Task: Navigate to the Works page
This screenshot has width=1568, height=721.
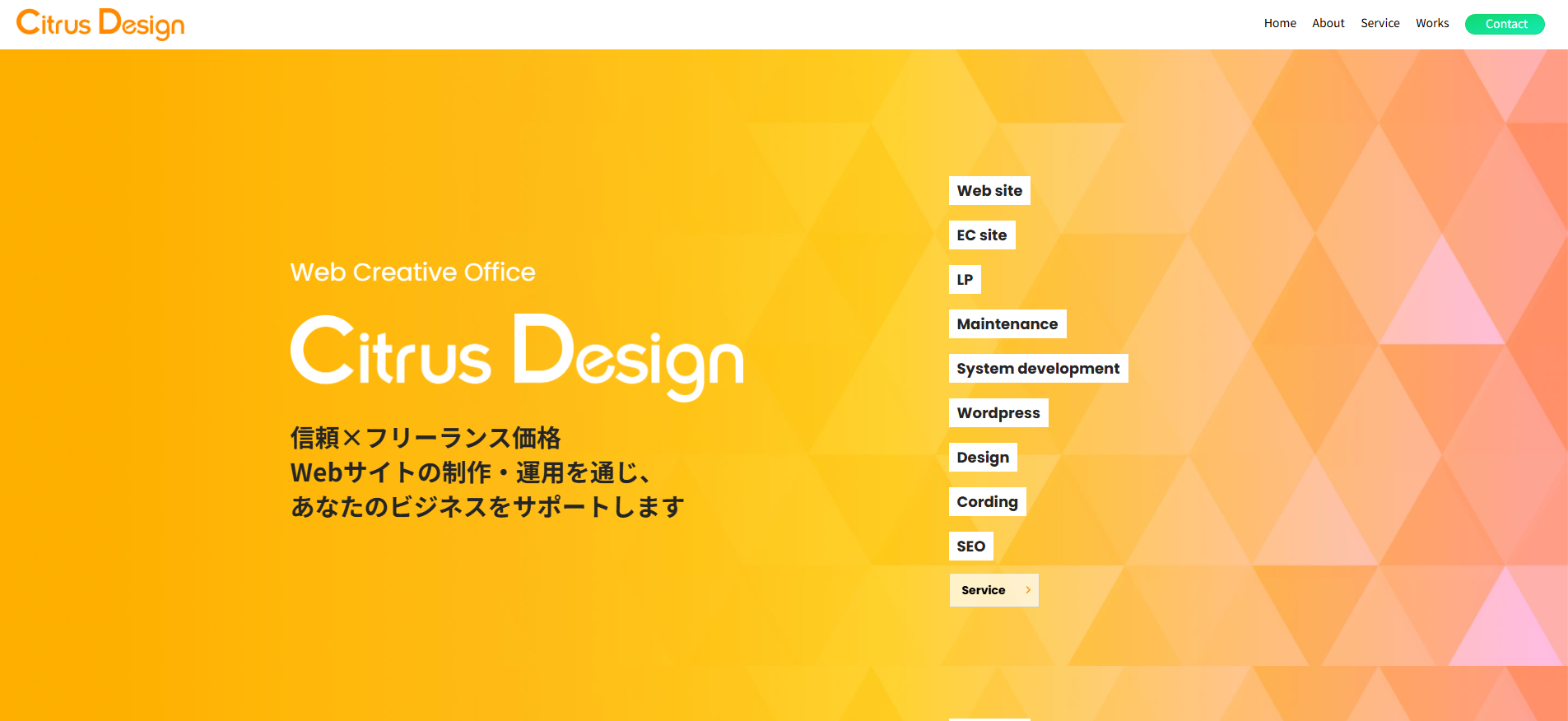Action: [1432, 23]
